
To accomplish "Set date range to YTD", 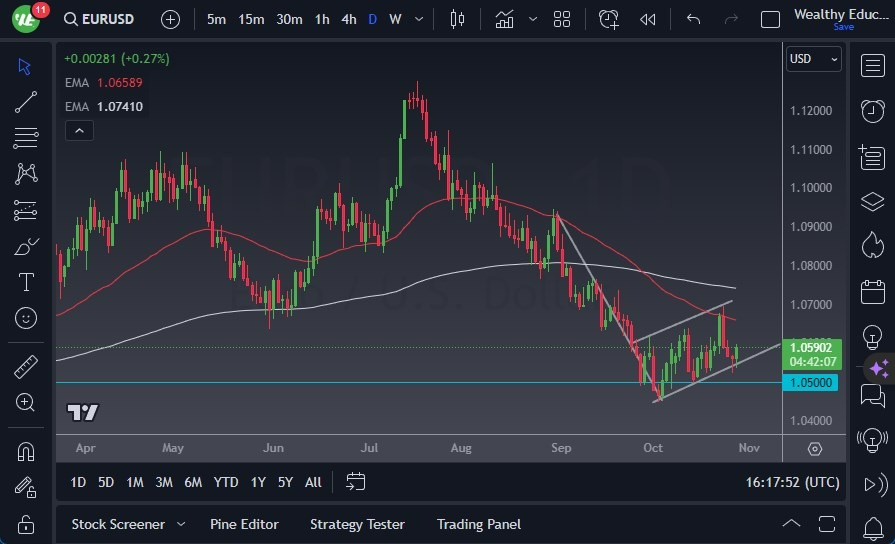I will pos(226,482).
